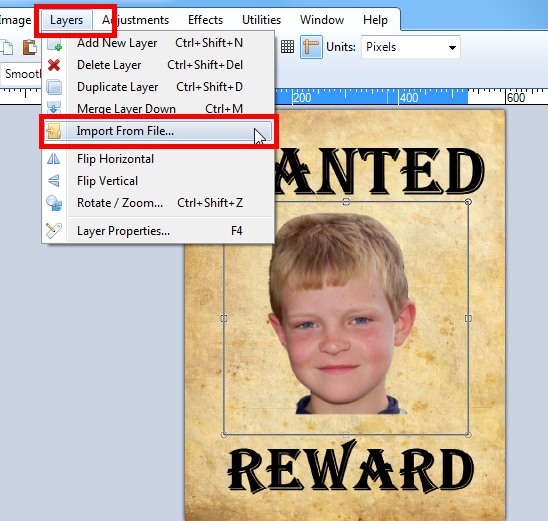Screen dimensions: 548x521
Task: Toggle the rulers toolbar button
Action: (x=311, y=47)
